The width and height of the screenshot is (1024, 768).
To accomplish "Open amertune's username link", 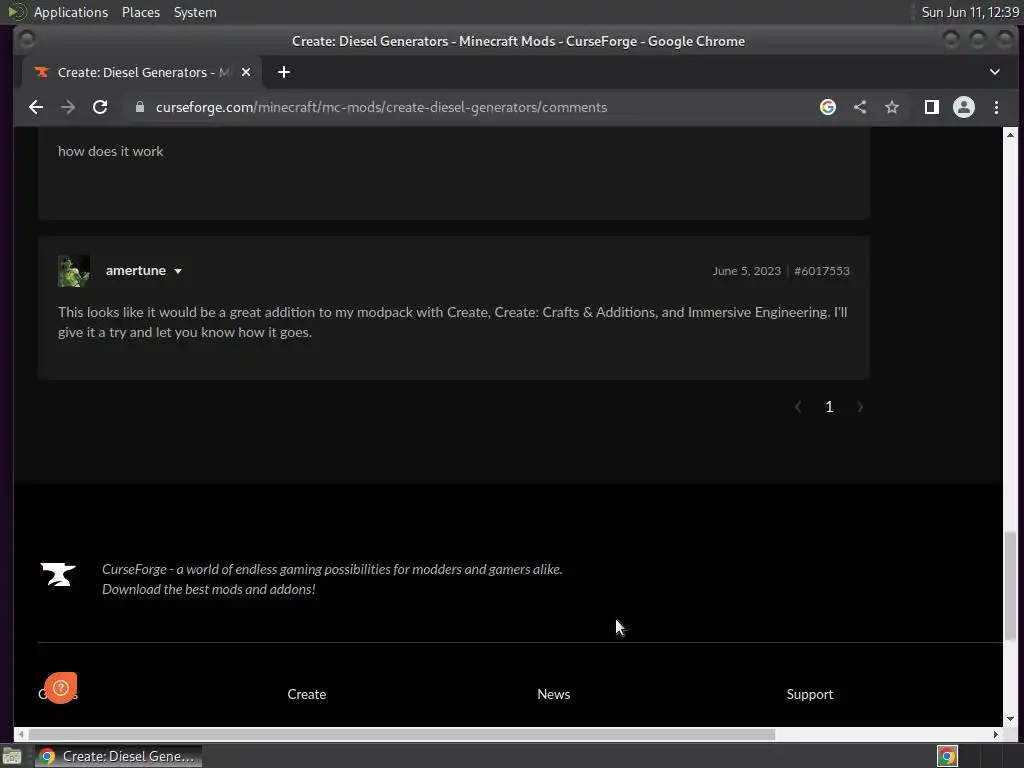I will coord(136,270).
